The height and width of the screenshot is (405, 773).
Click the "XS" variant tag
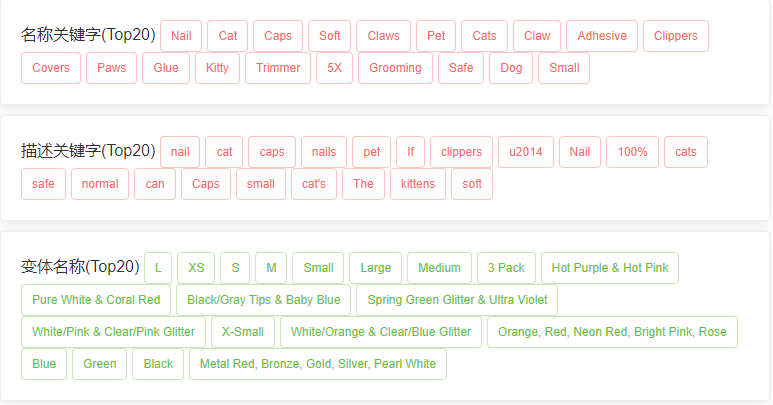(196, 268)
